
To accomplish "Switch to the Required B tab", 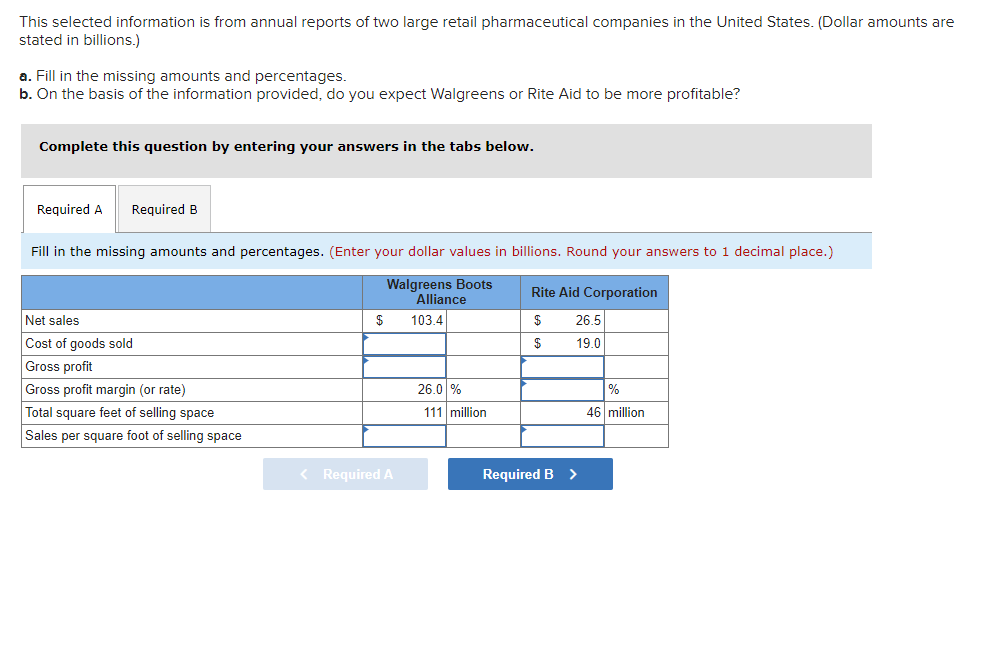I will 163,209.
